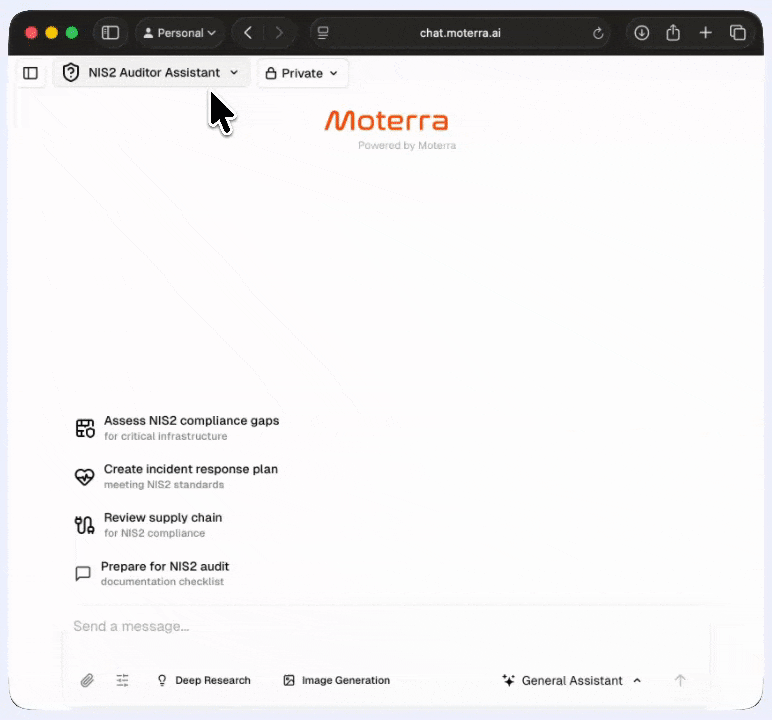Screen dimensions: 772x720
Task: Open the Safari downloads icon
Action: point(642,33)
